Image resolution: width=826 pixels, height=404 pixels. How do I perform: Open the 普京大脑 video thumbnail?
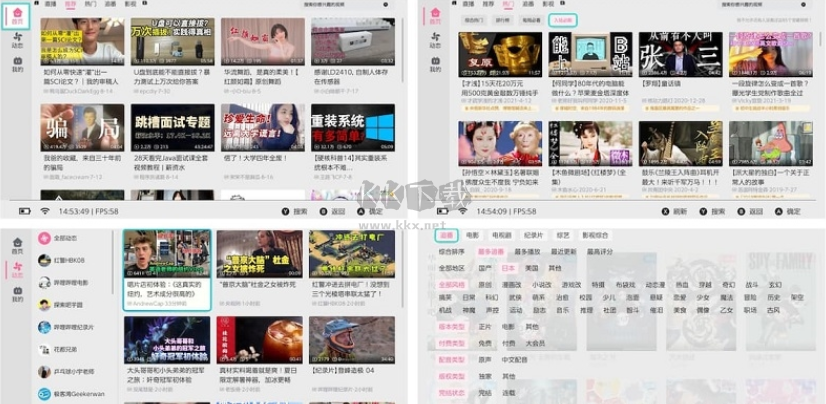260,254
